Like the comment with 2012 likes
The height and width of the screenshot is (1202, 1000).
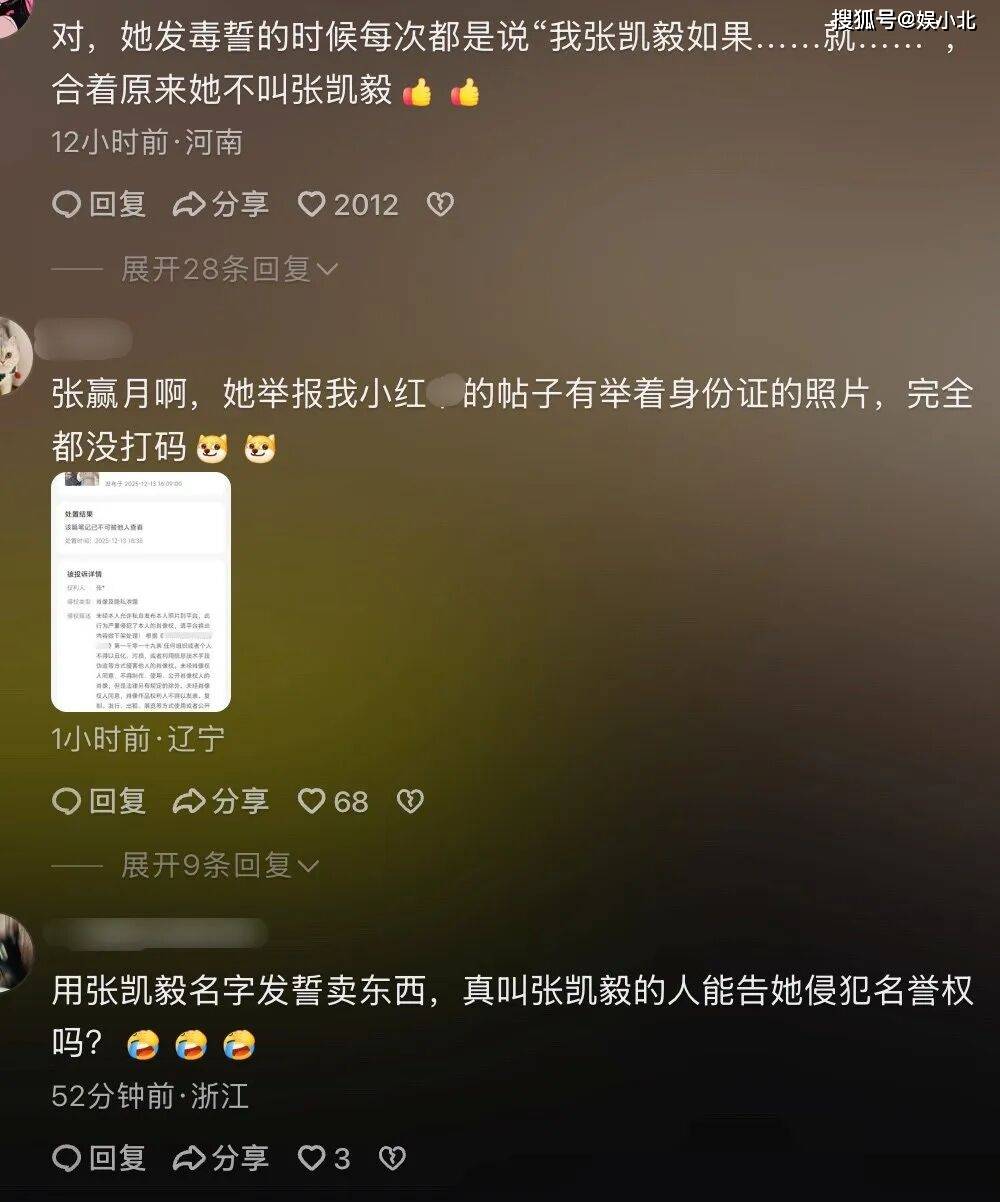click(348, 204)
